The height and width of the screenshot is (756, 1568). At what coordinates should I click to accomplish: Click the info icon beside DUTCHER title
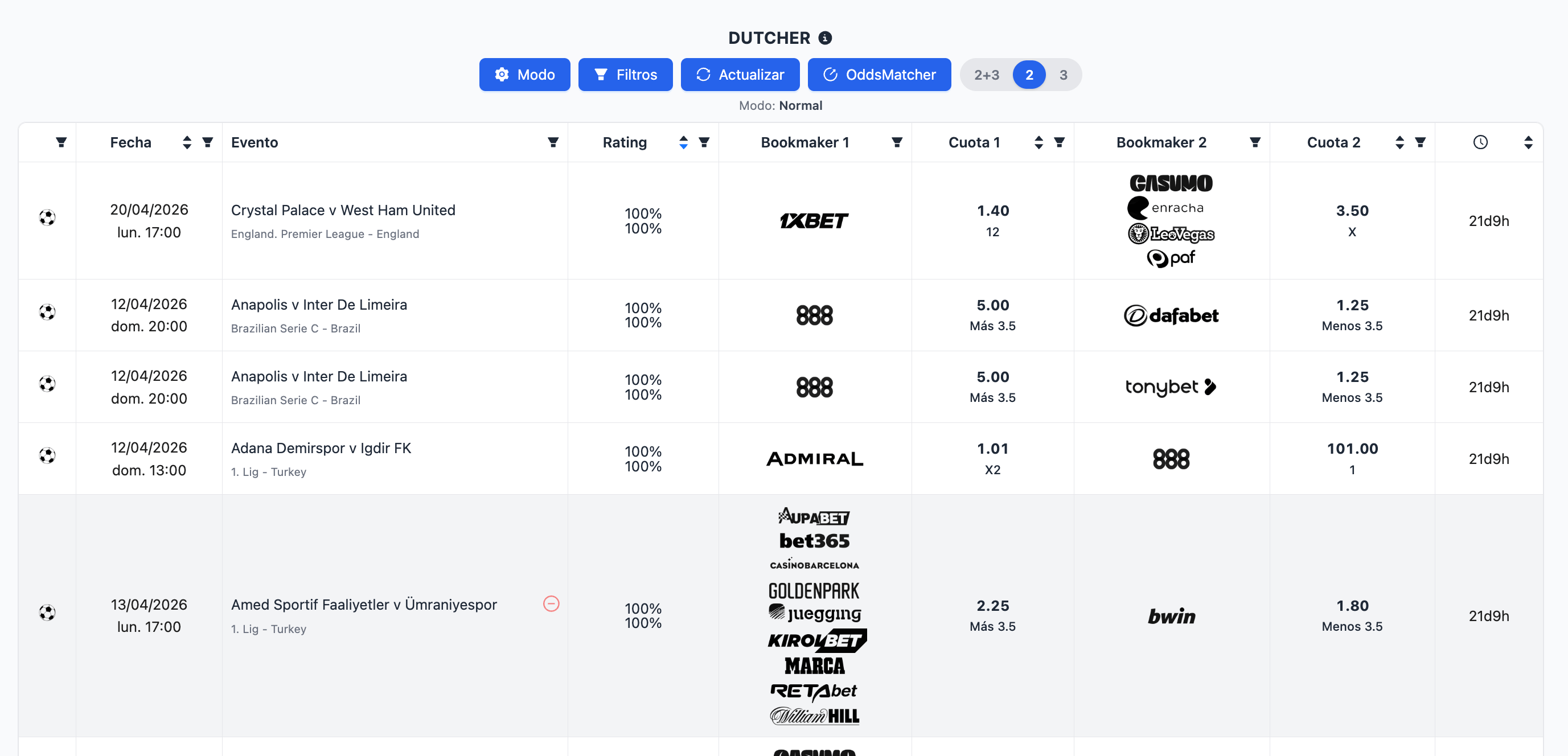[x=825, y=38]
